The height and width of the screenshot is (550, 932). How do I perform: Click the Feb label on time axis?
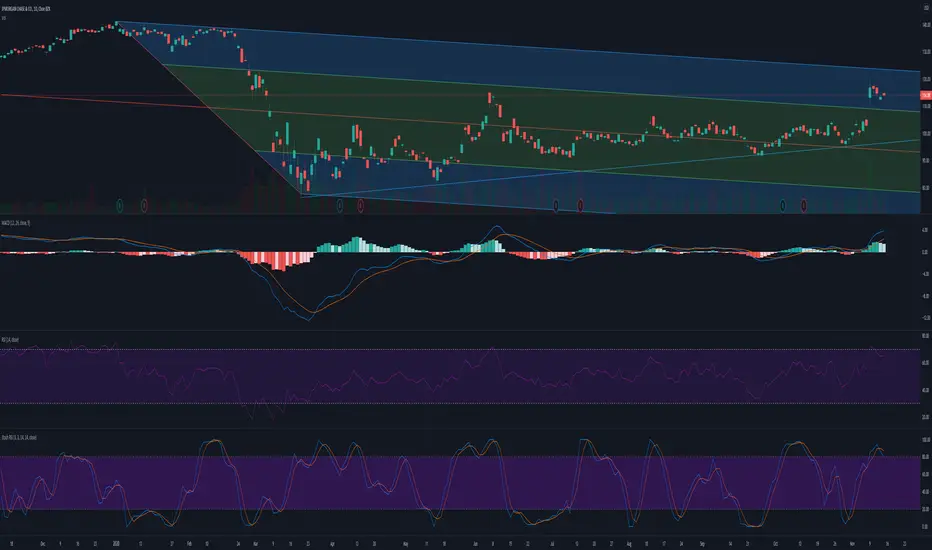pyautogui.click(x=189, y=543)
